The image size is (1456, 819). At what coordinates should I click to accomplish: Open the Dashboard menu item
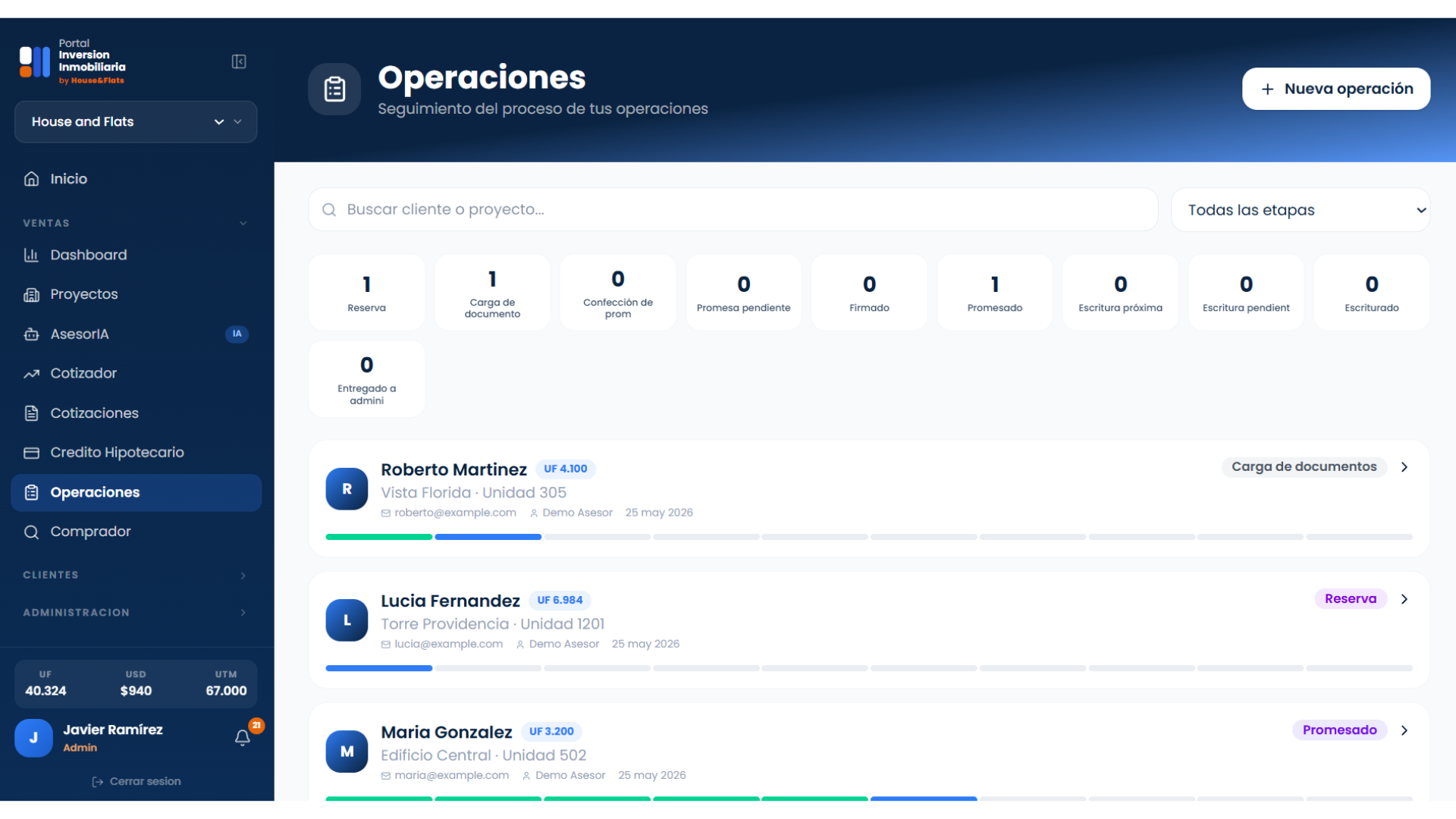pyautogui.click(x=136, y=255)
